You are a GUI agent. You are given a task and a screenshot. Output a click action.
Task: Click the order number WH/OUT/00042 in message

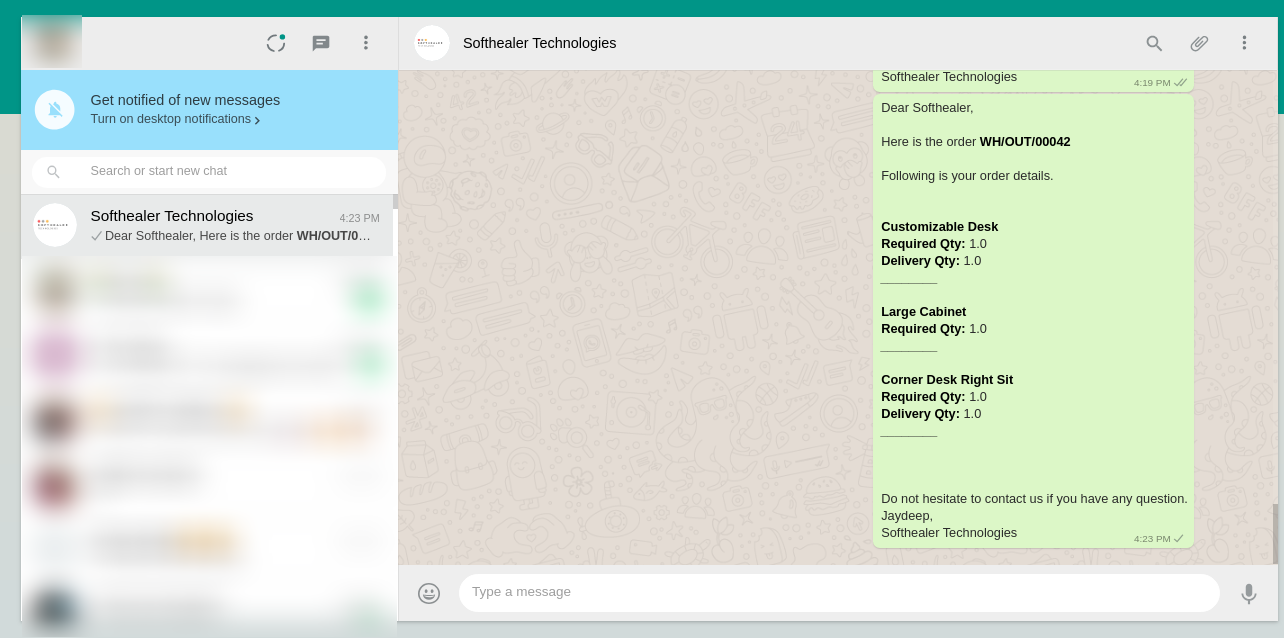pyautogui.click(x=1025, y=142)
